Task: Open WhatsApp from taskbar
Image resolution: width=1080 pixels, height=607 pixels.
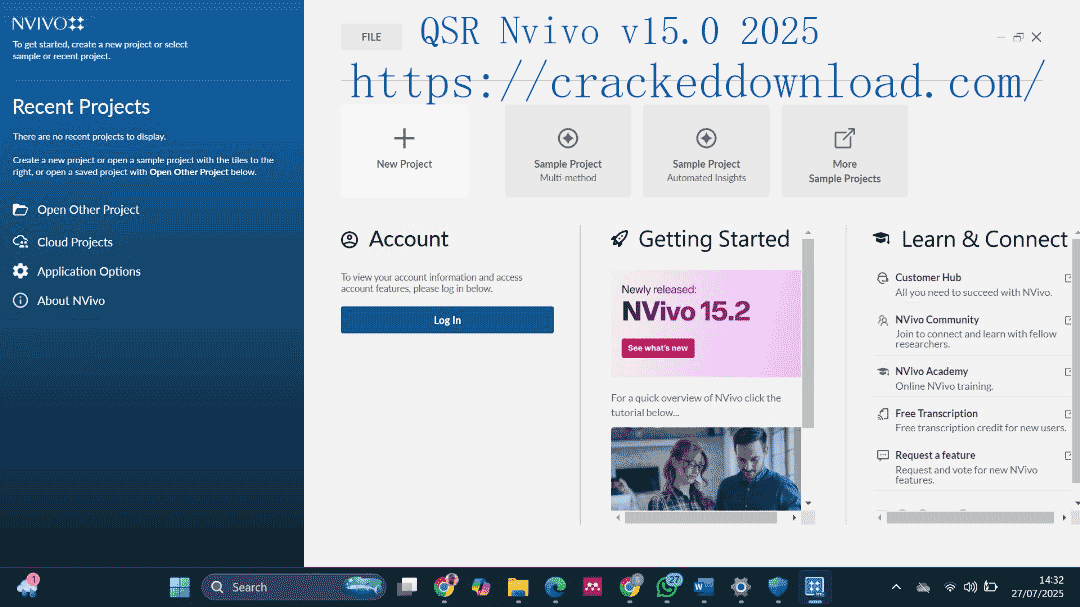Action: [x=667, y=587]
